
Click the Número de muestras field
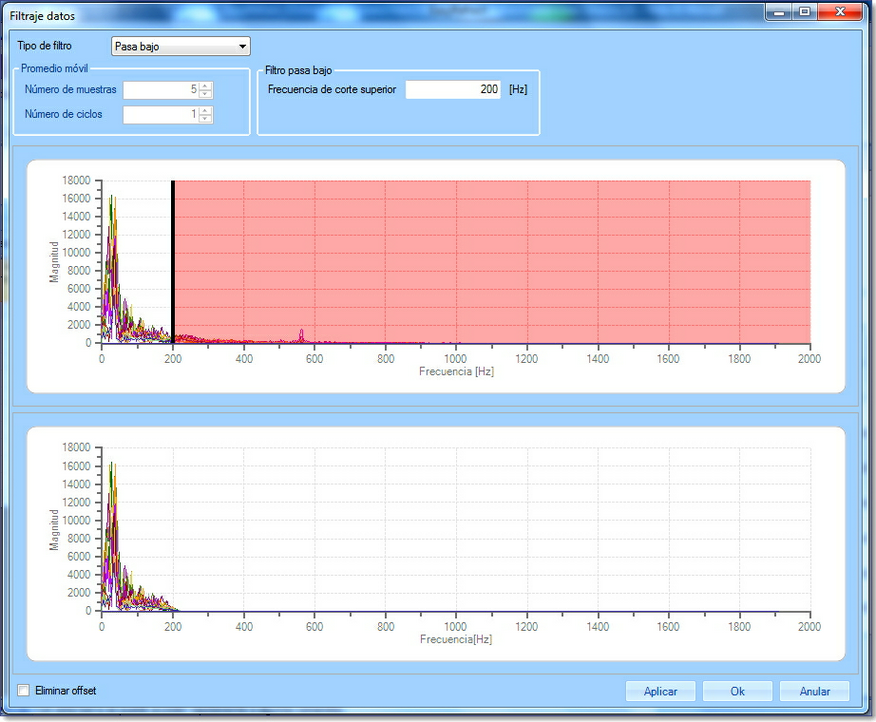pos(161,89)
